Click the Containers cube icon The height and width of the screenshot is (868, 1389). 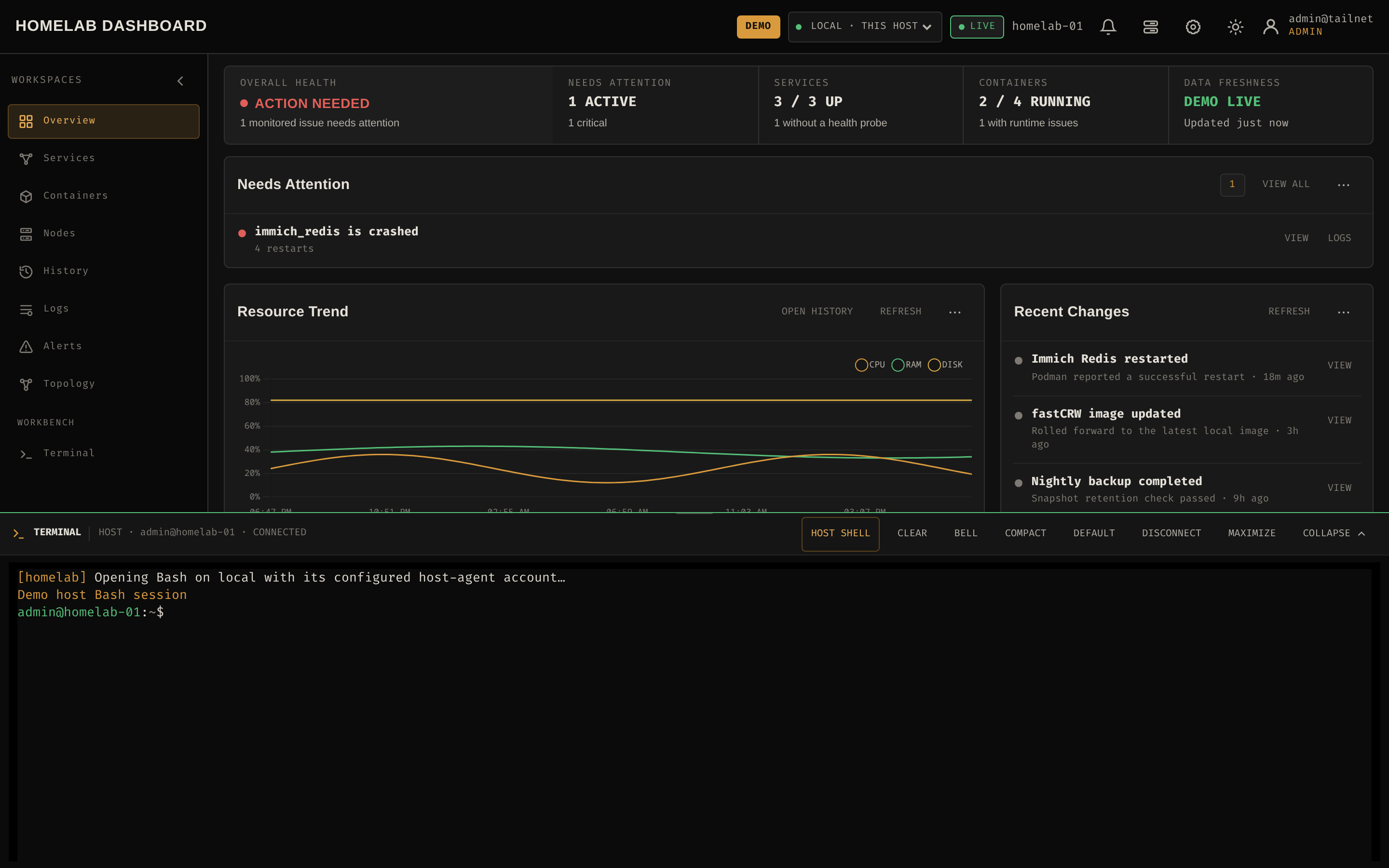click(26, 196)
